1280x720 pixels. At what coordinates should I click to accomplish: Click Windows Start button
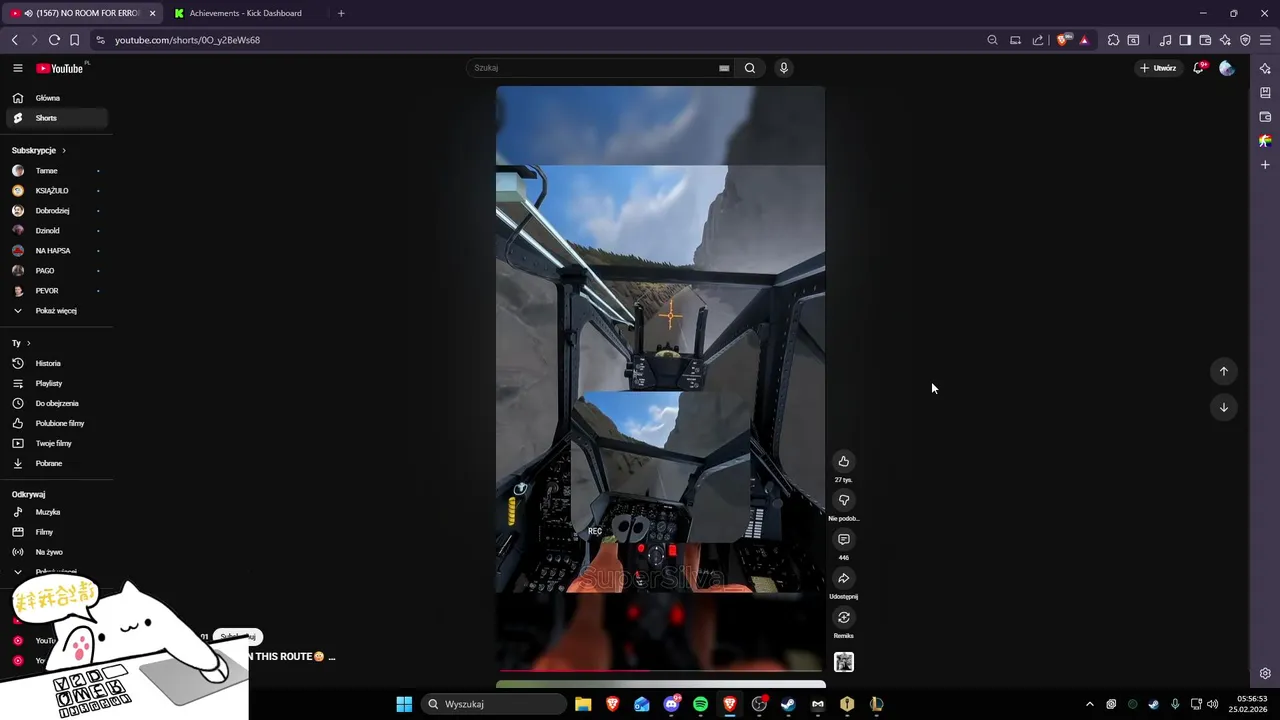click(404, 704)
